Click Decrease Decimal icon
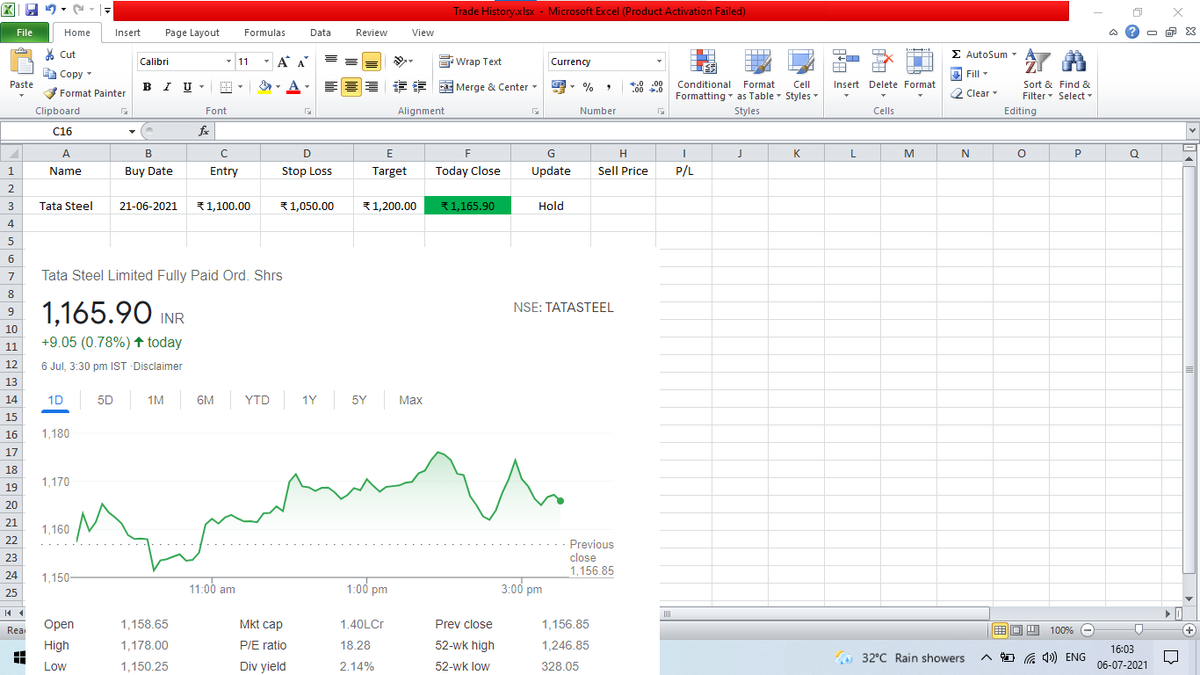The image size is (1200, 675). [655, 87]
